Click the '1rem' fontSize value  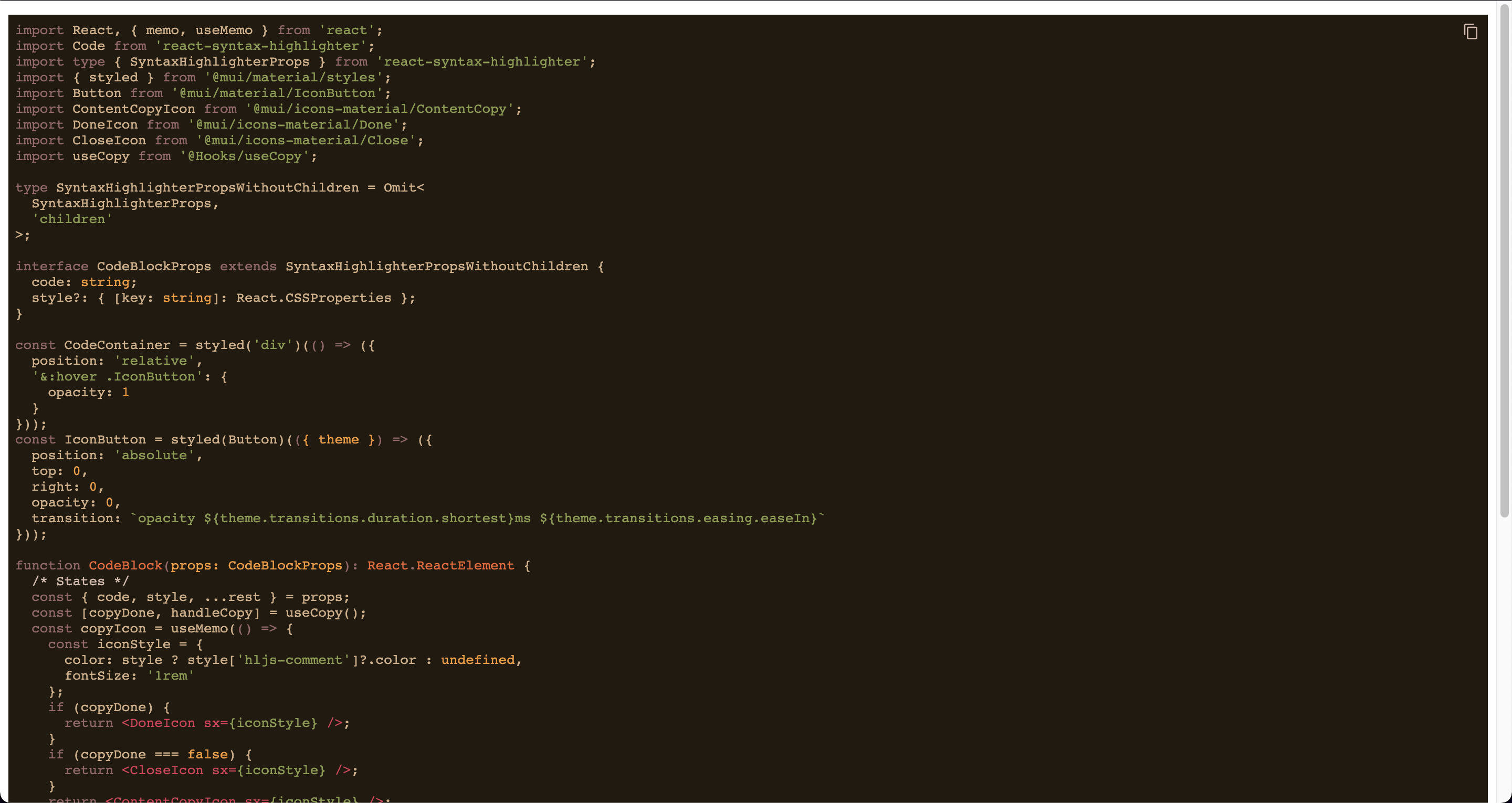[x=171, y=676]
